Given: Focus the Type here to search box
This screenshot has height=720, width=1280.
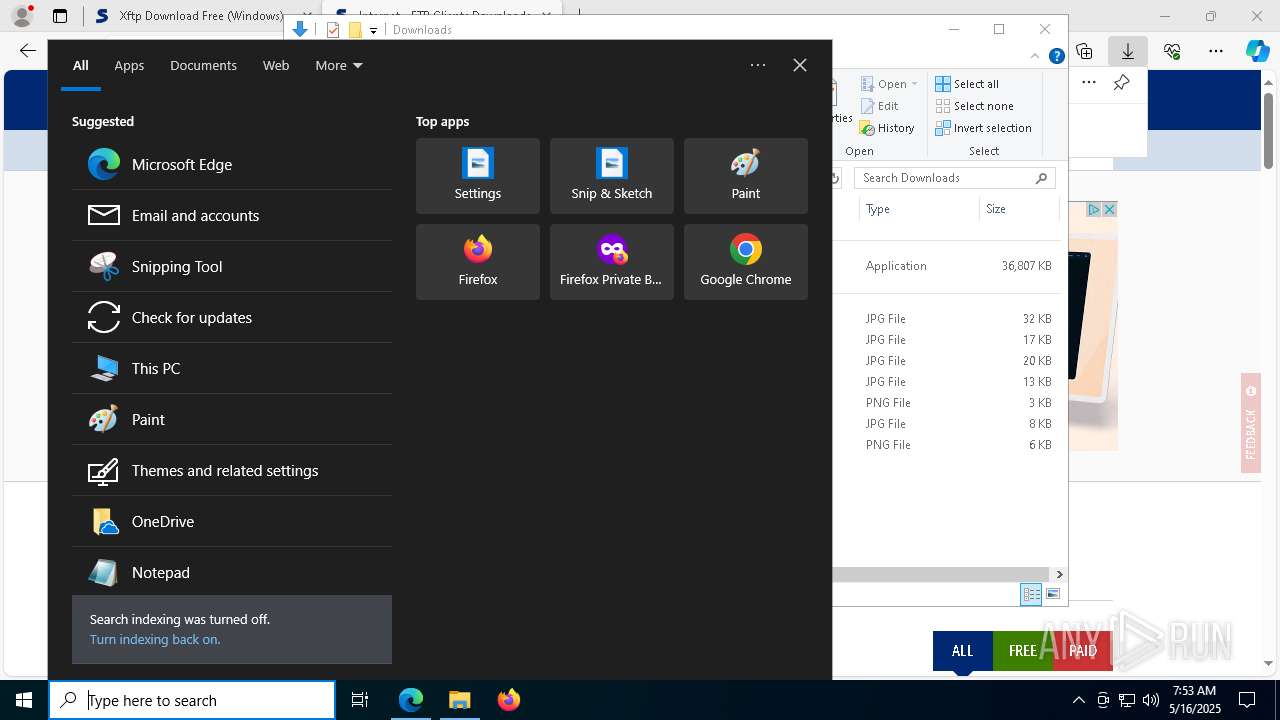Looking at the screenshot, I should tap(192, 700).
